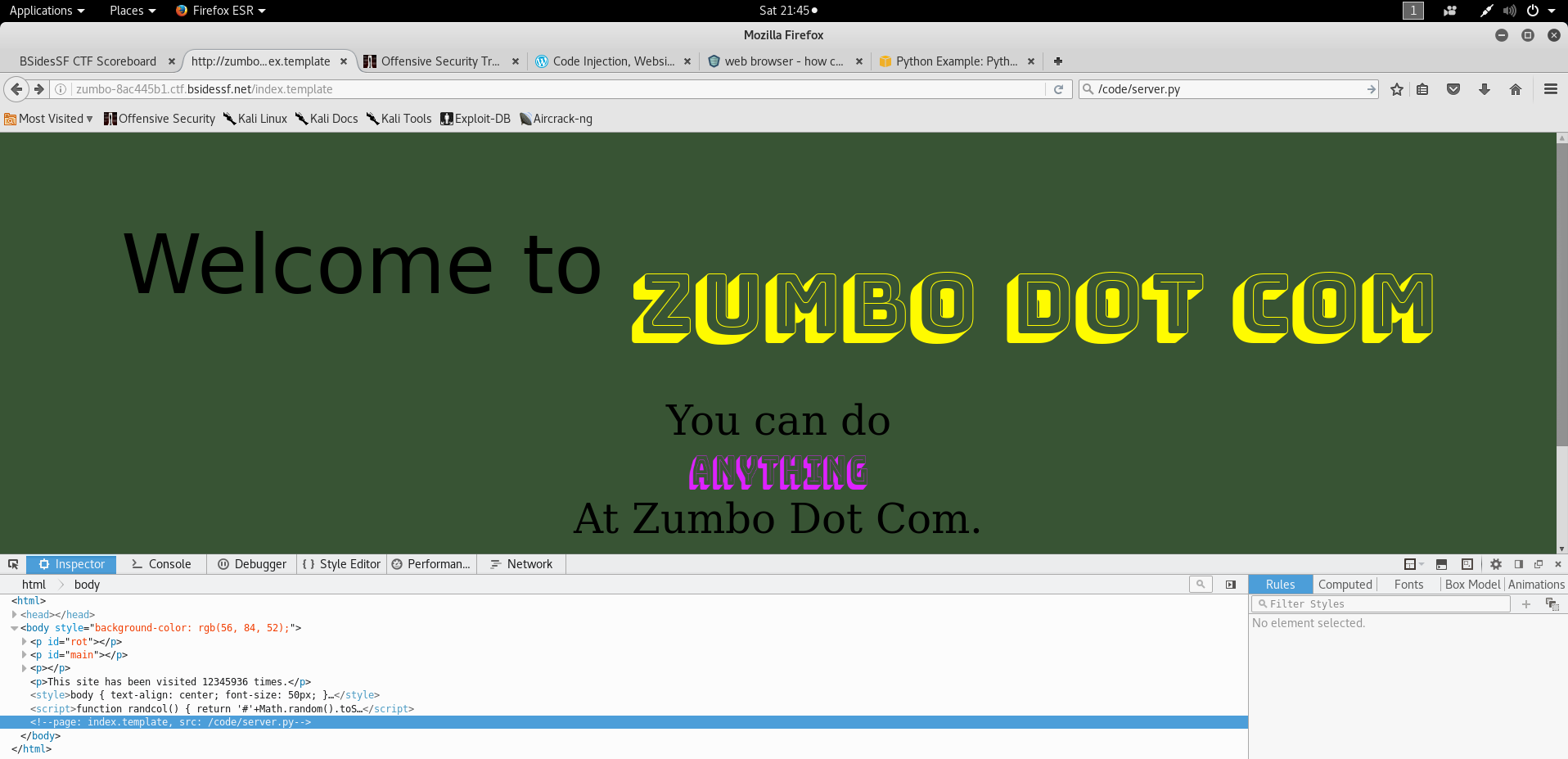Switch to Python Example tab
Viewport: 1568px width, 759px height.
(956, 61)
